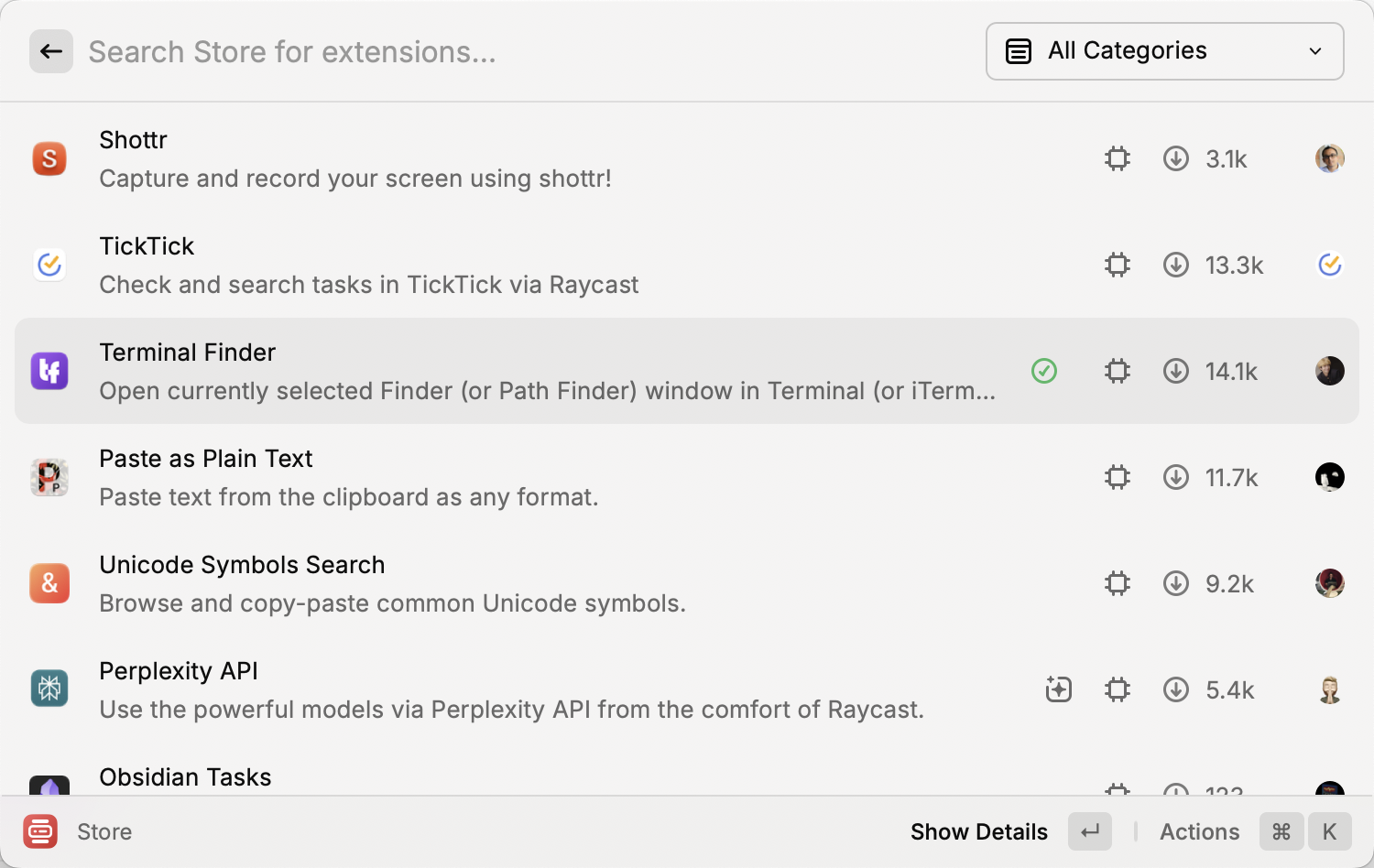The width and height of the screenshot is (1374, 868).
Task: Click the Unicode Symbols Search ampersand icon
Action: 49,583
